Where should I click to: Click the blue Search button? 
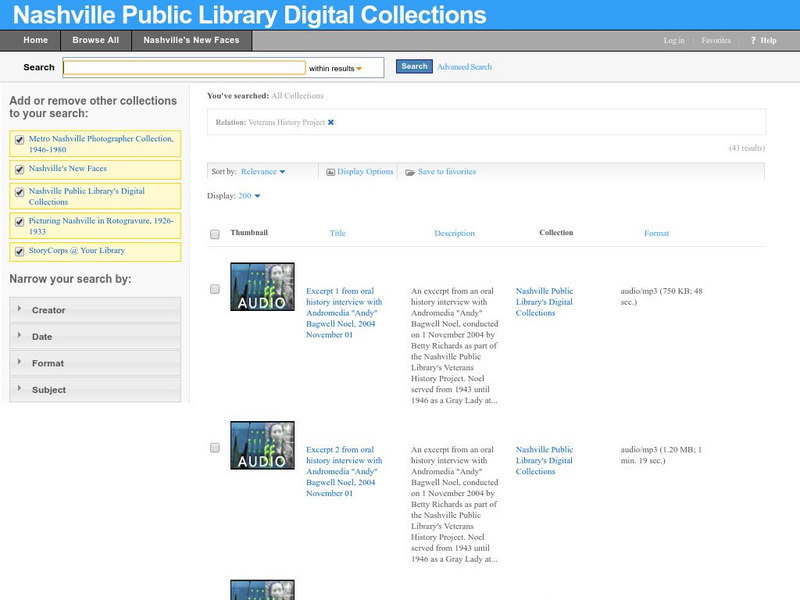coord(413,66)
